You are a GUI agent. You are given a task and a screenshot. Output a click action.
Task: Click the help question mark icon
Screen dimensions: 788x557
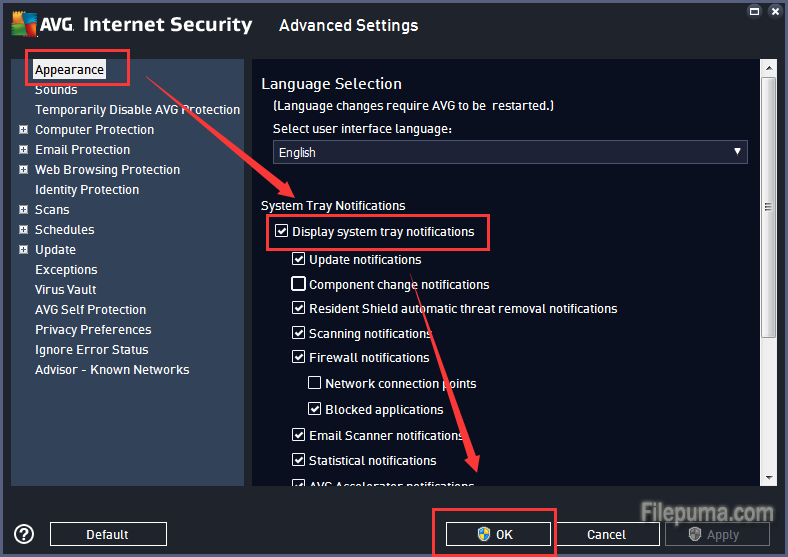tap(24, 534)
